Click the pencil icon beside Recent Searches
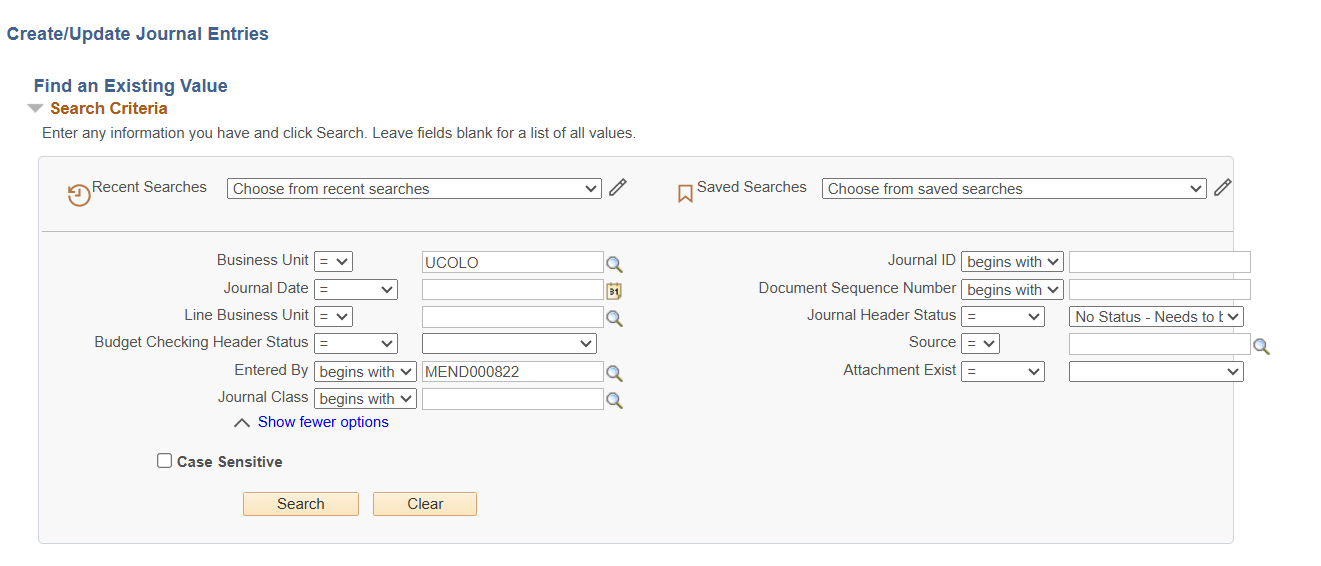This screenshot has height=566, width=1321. pos(618,187)
